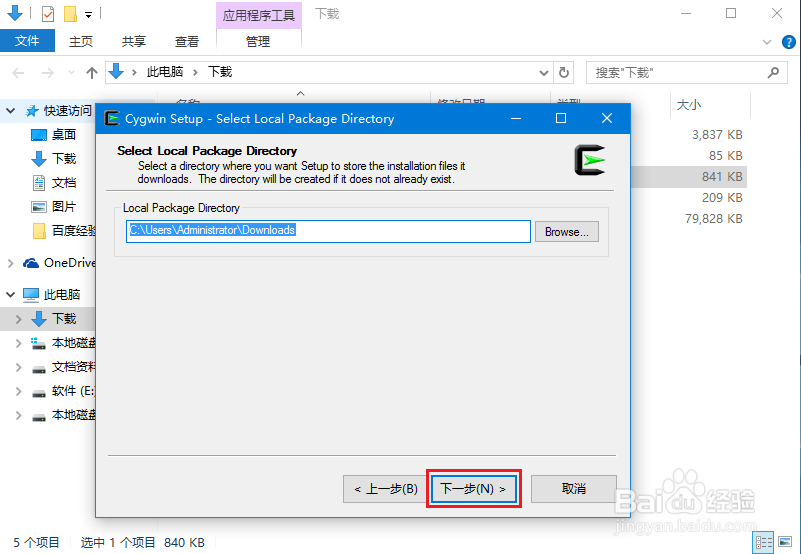Select 快速访问 in the navigation pane
The width and height of the screenshot is (801, 554).
[67, 110]
